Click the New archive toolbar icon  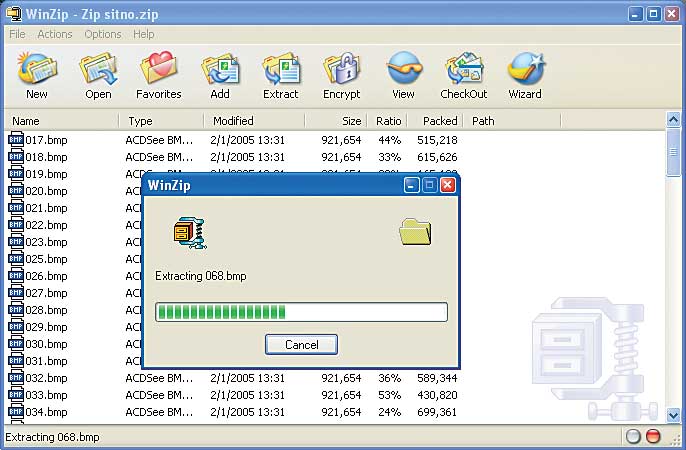click(37, 68)
